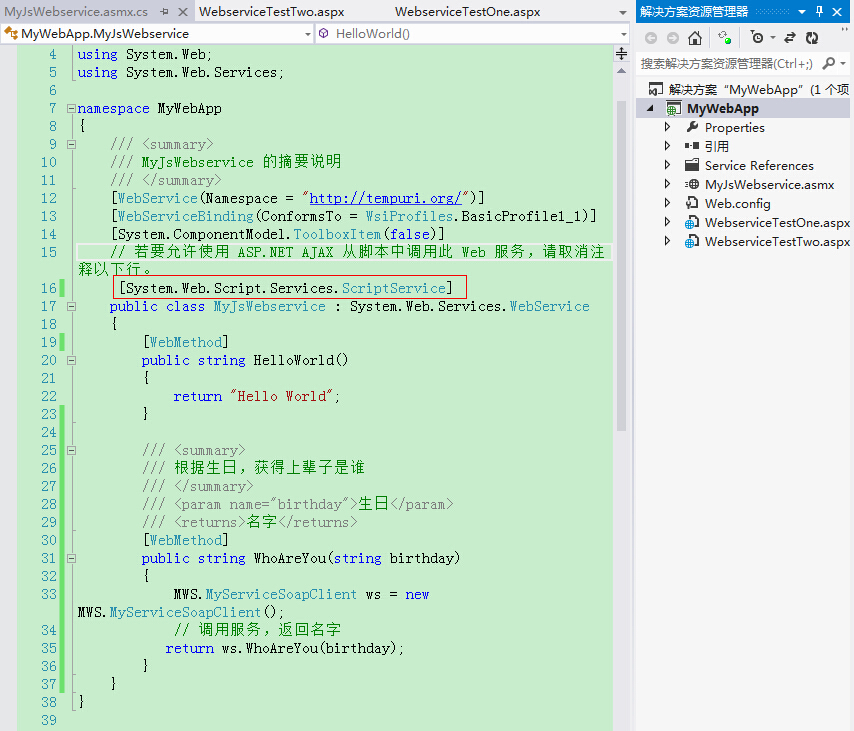Switch to the WebserviceTestTwo.aspx tab
854x731 pixels.
272,11
